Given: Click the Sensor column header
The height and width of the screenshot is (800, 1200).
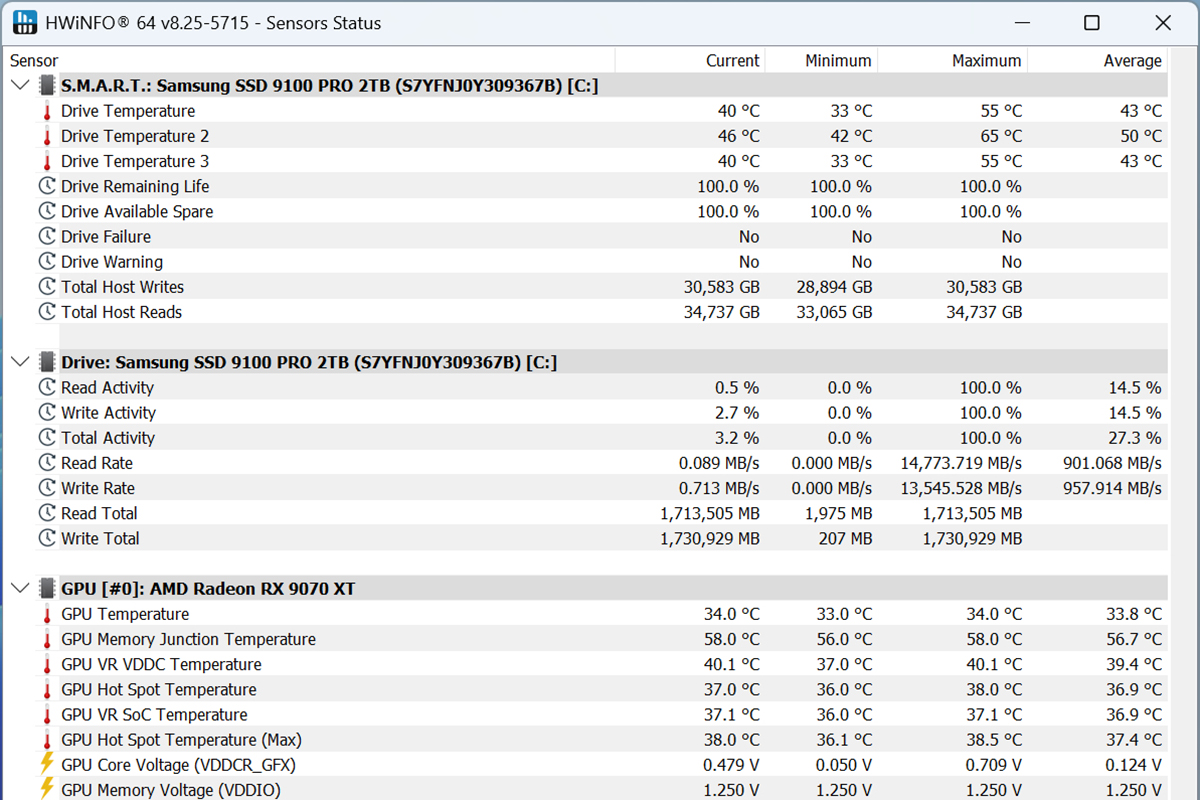Looking at the screenshot, I should click(35, 61).
